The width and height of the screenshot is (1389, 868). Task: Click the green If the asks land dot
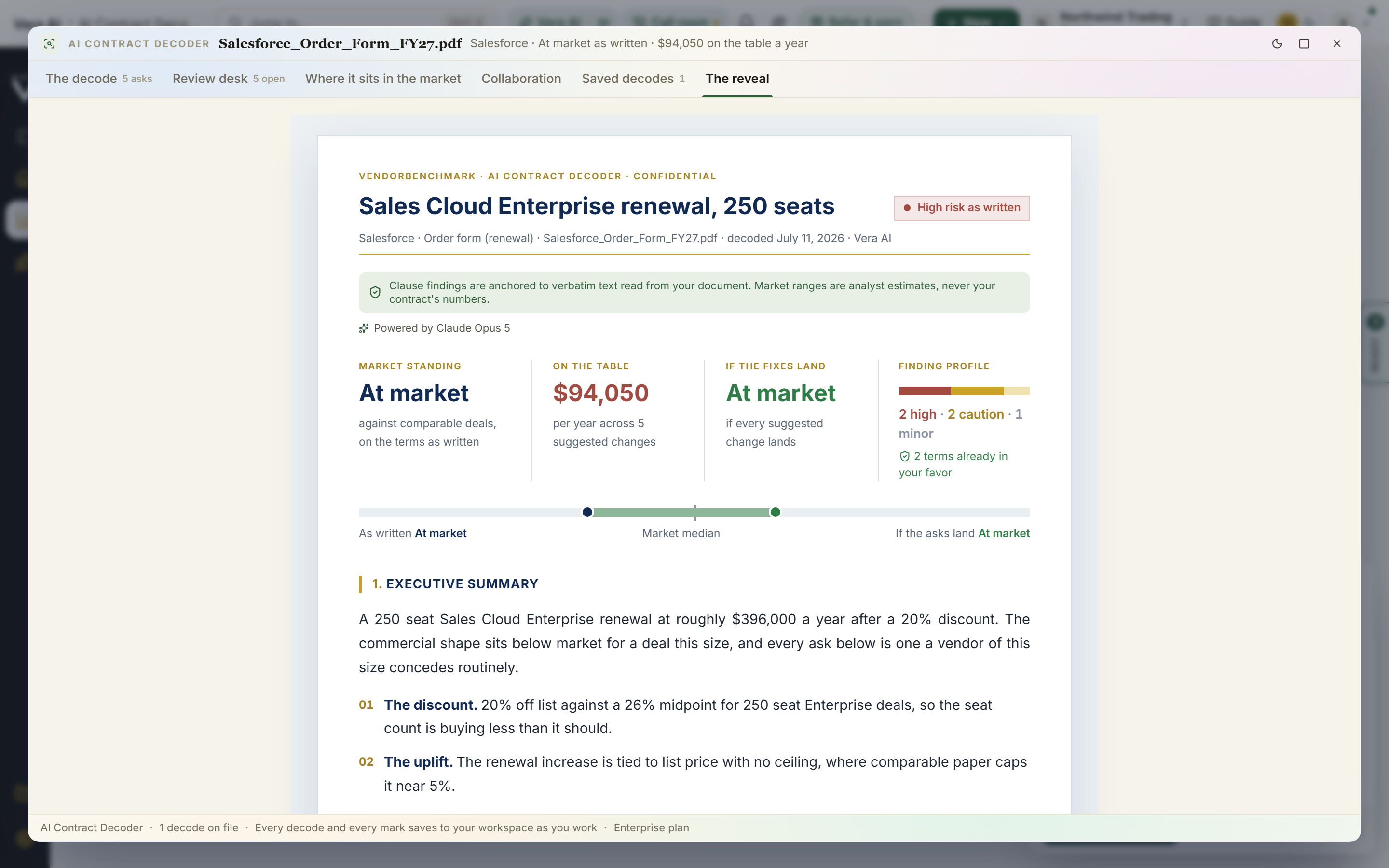click(x=776, y=512)
